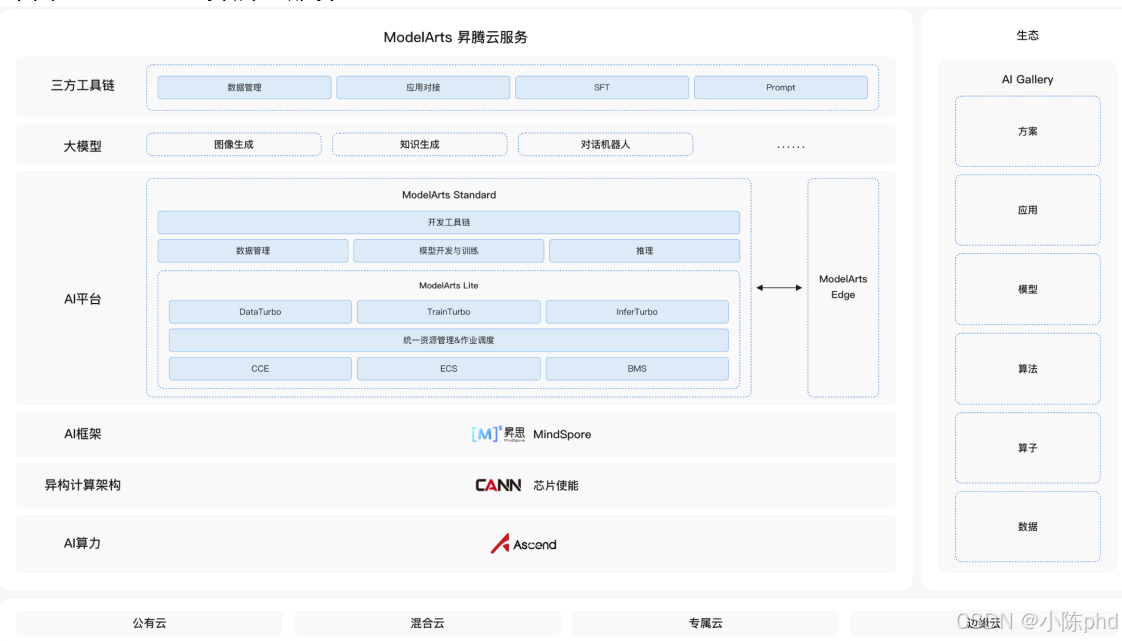Click the 异构计算架构 row label
Image resolution: width=1122 pixels, height=641 pixels.
[x=82, y=485]
